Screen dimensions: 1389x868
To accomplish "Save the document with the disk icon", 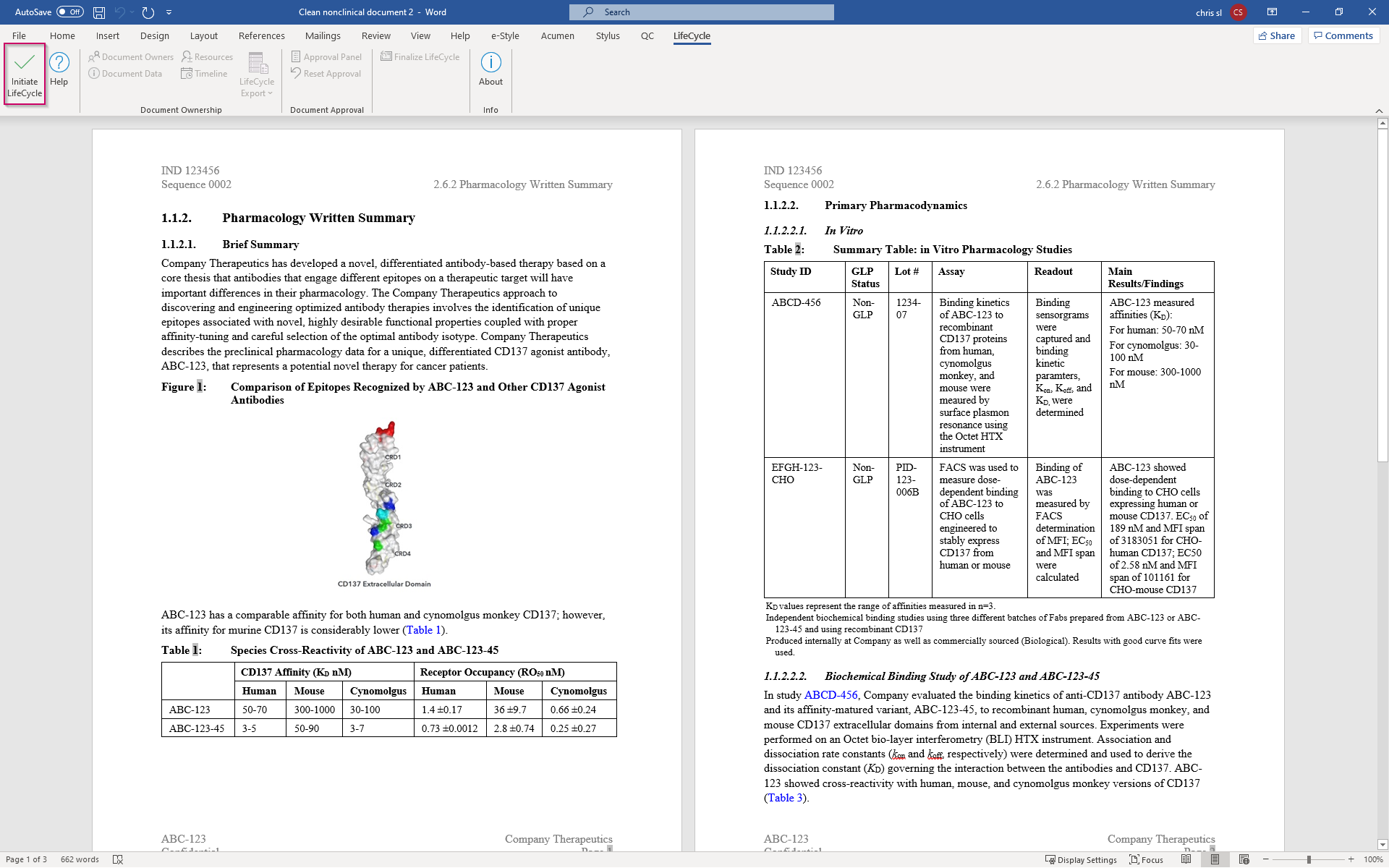I will (x=99, y=12).
